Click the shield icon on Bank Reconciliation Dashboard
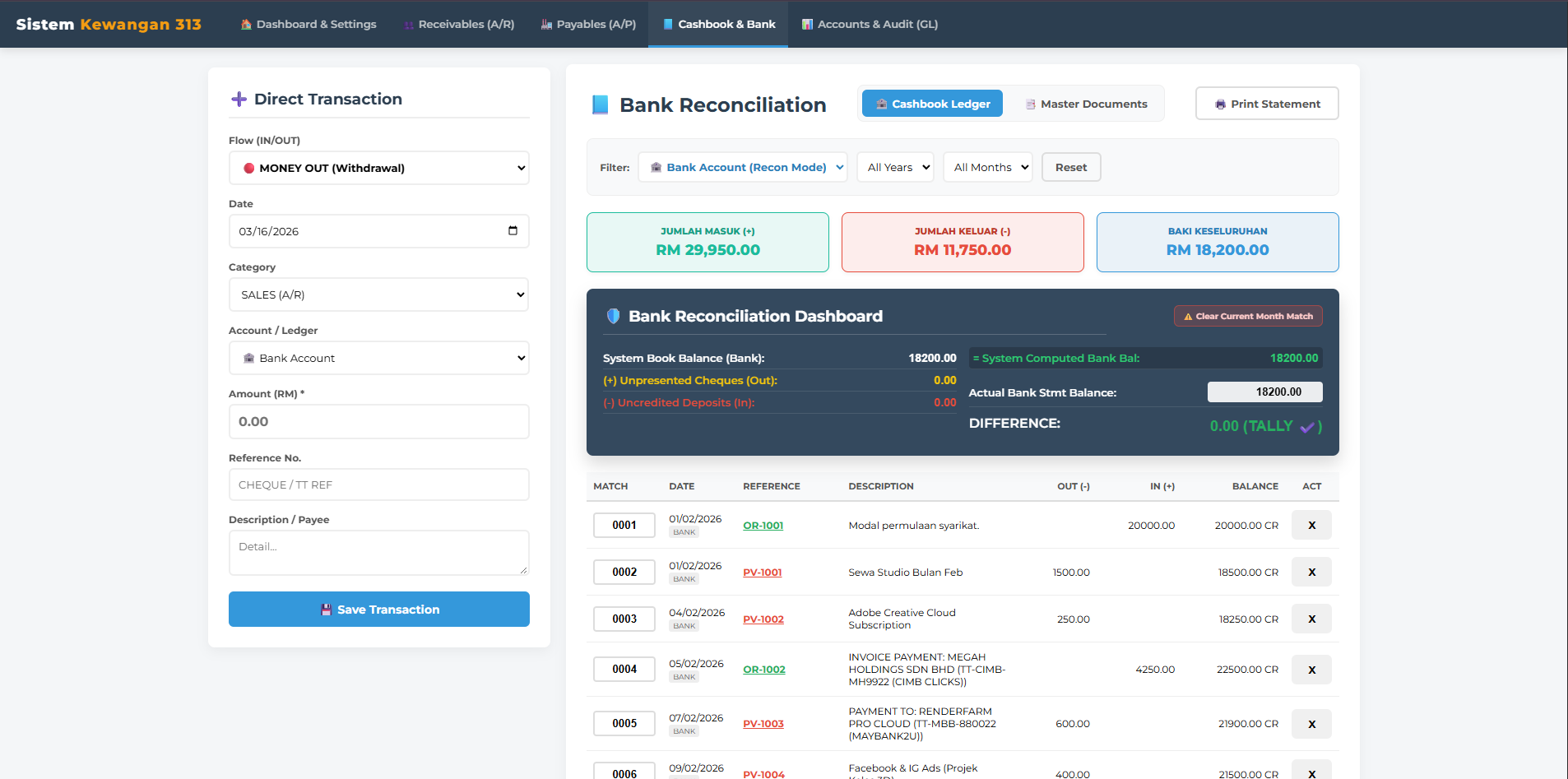 [x=613, y=316]
